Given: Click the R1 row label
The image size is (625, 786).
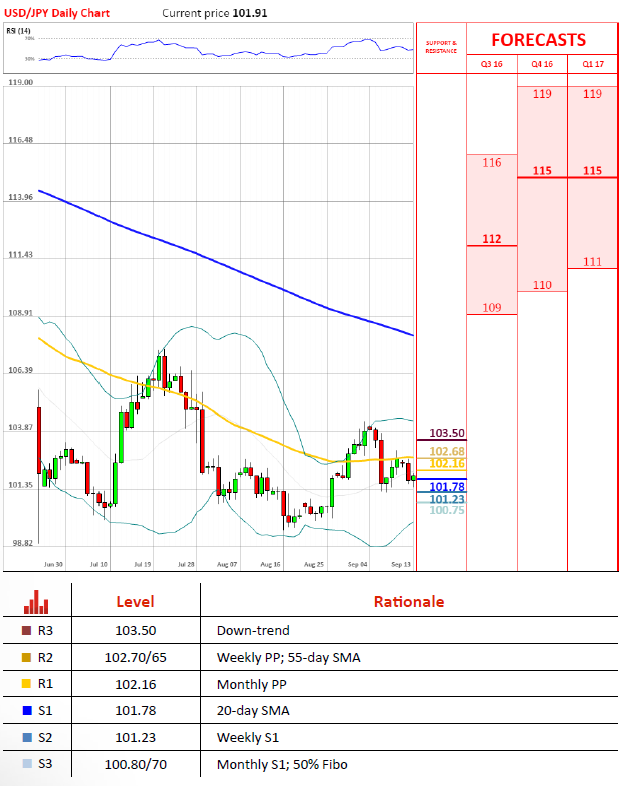Looking at the screenshot, I should point(45,684).
